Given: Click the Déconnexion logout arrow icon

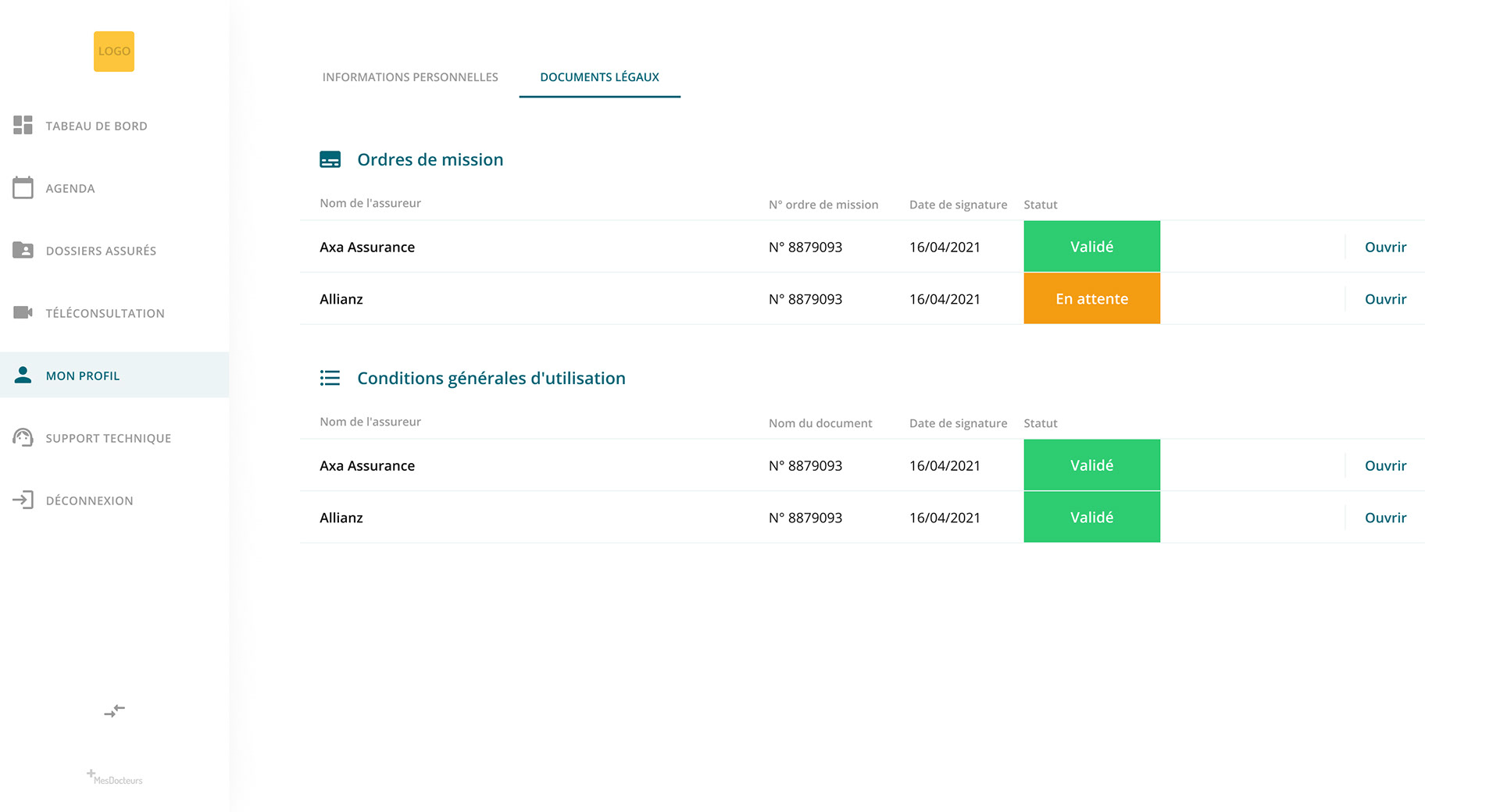Looking at the screenshot, I should coord(23,500).
